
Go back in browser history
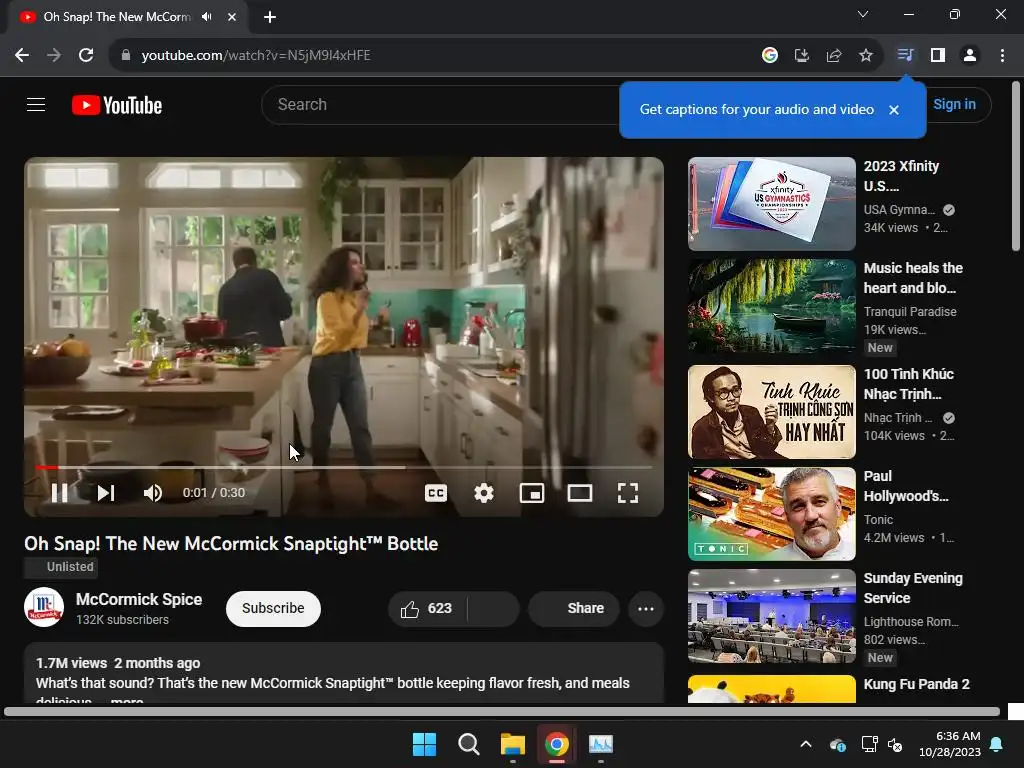tap(22, 56)
